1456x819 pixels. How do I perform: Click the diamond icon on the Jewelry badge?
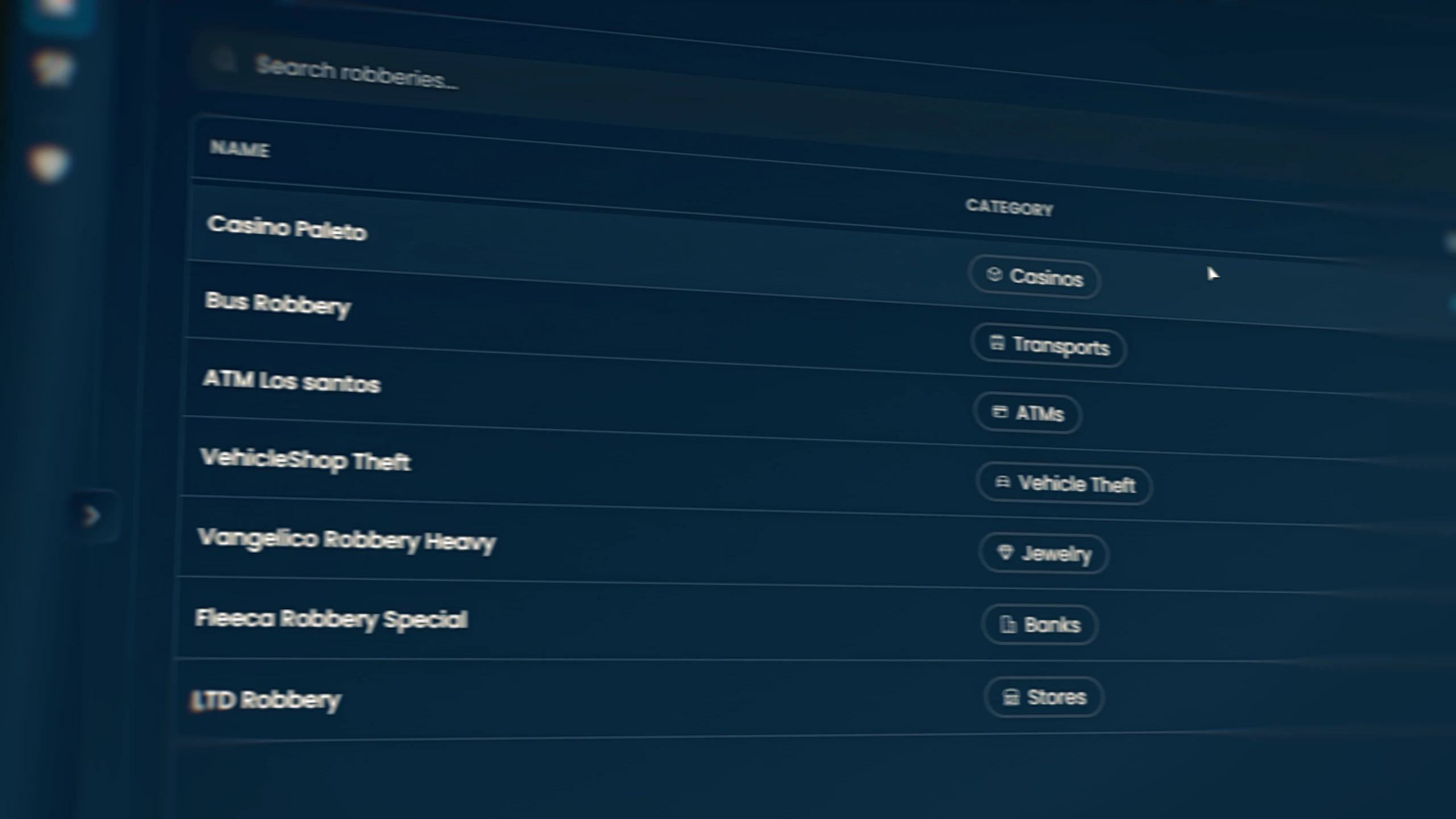(x=1006, y=552)
